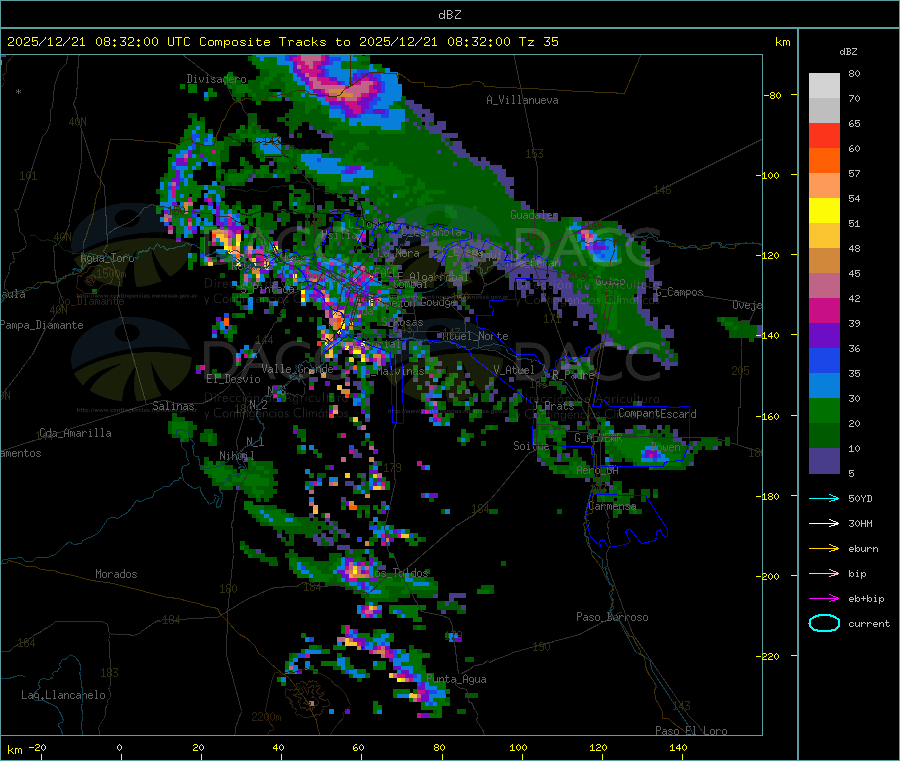Click the El_Desvio map label
The image size is (900, 761).
pyautogui.click(x=233, y=379)
